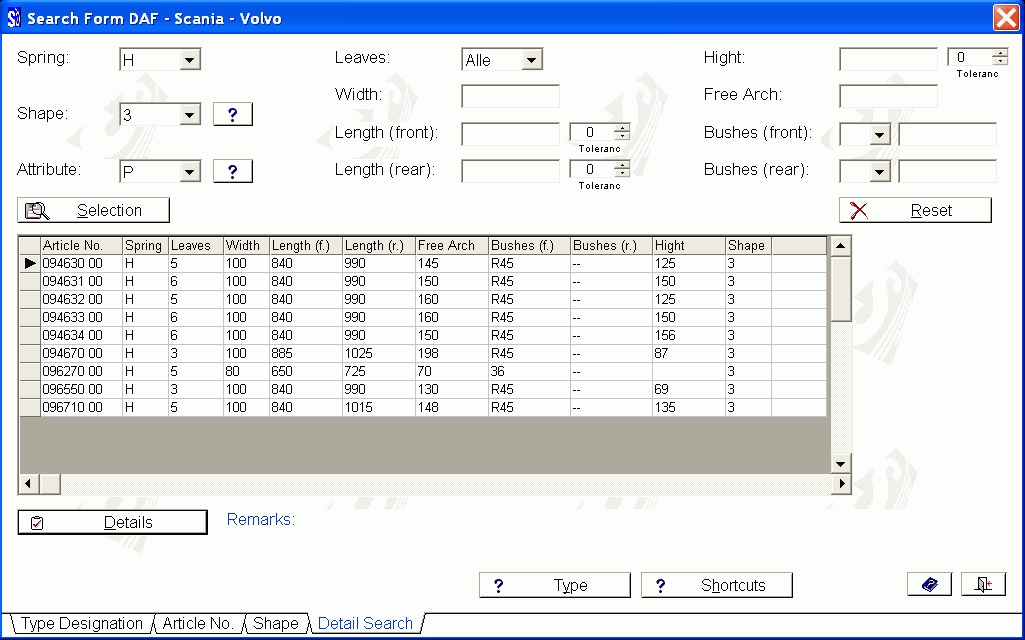The height and width of the screenshot is (640, 1025).
Task: Click the vertical scrollbar thumb
Action: coord(841,288)
